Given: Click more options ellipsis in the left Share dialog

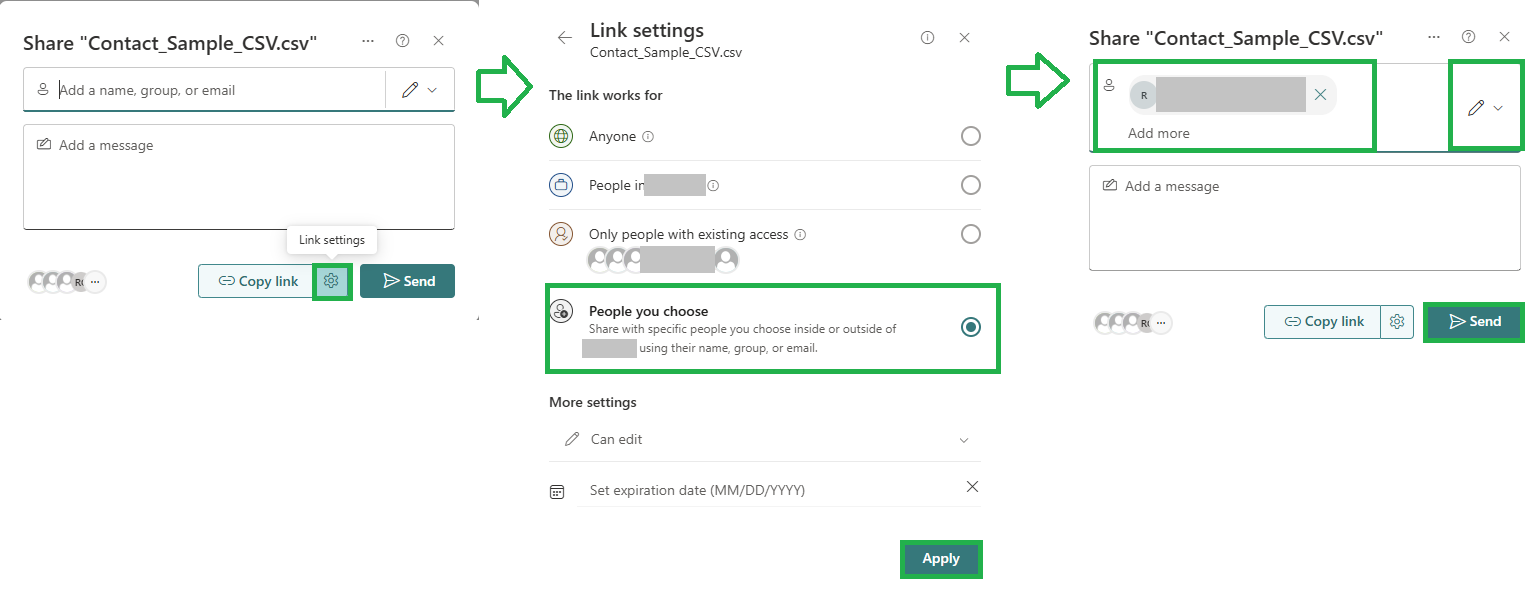Looking at the screenshot, I should point(368,41).
